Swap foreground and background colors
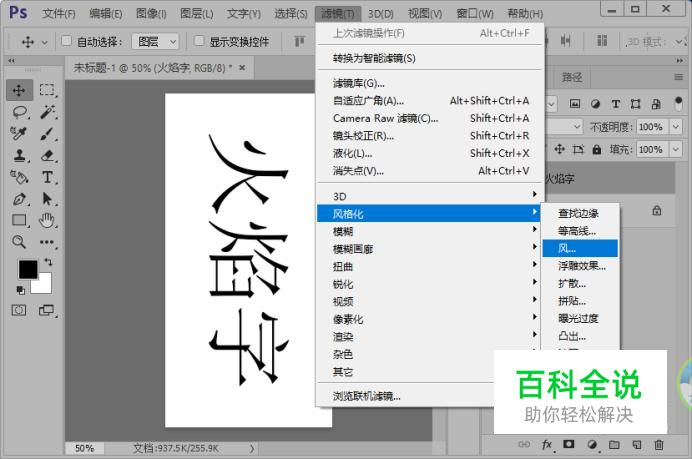Screen dimensions: 692x459 pyautogui.click(x=48, y=262)
